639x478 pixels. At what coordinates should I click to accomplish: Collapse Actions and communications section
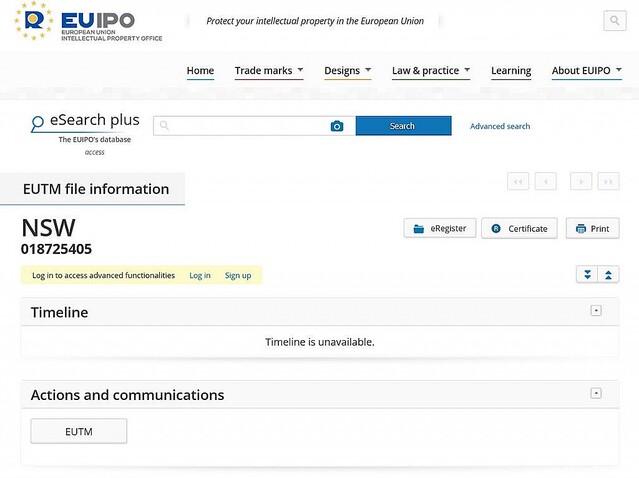(x=596, y=394)
